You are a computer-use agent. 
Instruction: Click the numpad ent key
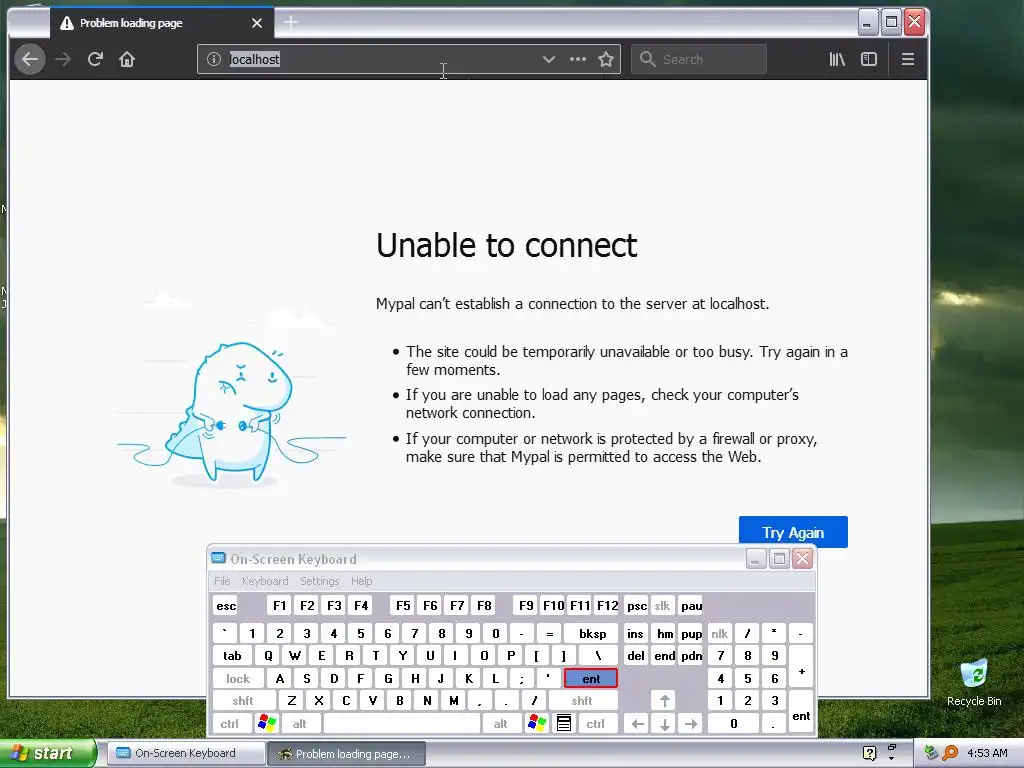tap(801, 712)
